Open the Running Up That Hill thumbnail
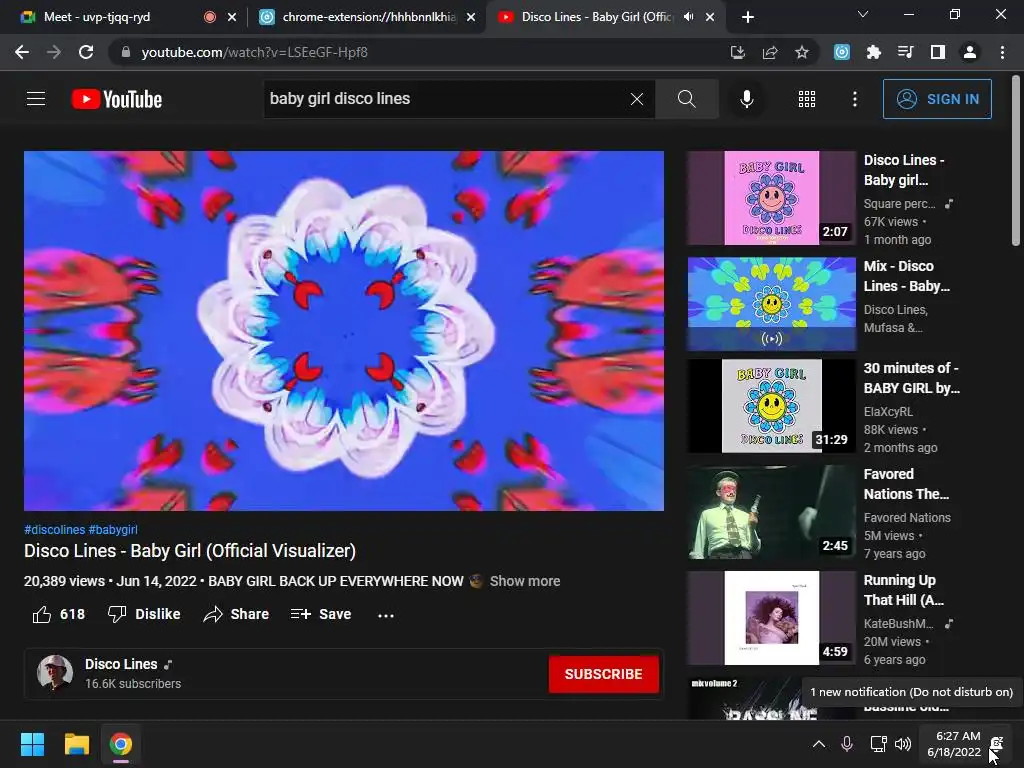This screenshot has width=1024, height=768. coord(771,618)
